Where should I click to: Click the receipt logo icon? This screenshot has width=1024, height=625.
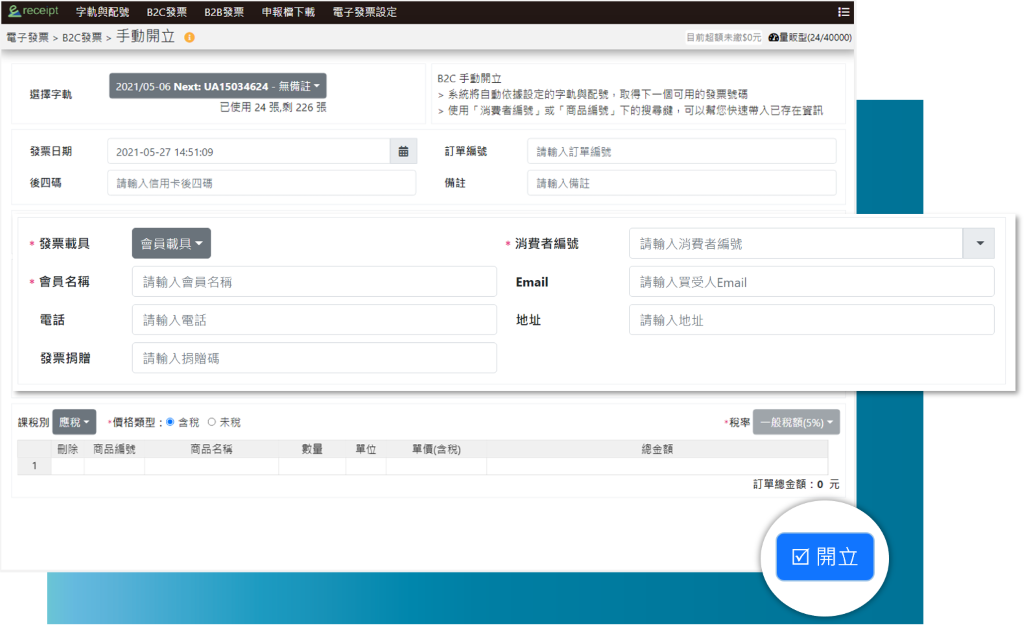(x=14, y=11)
